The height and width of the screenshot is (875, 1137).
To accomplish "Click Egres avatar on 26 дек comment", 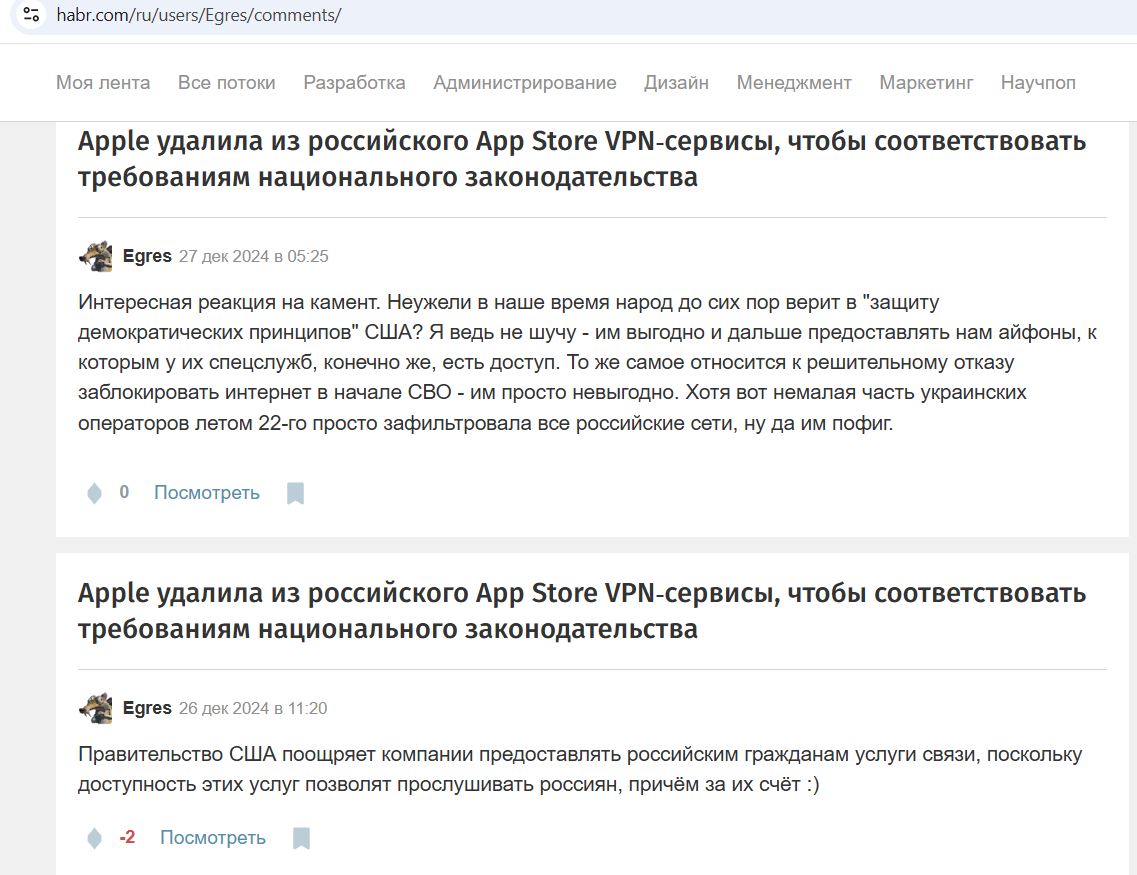I will tap(96, 708).
